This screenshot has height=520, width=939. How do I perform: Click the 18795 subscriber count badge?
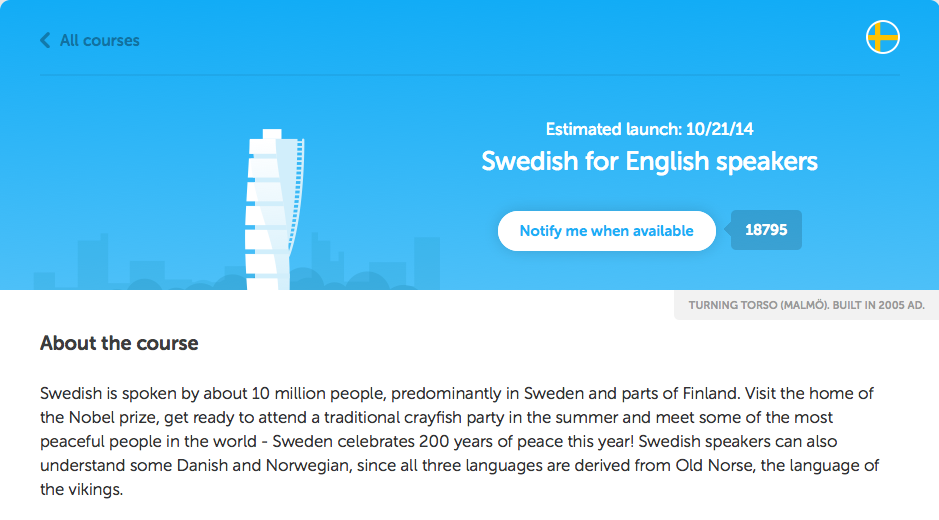pos(766,230)
